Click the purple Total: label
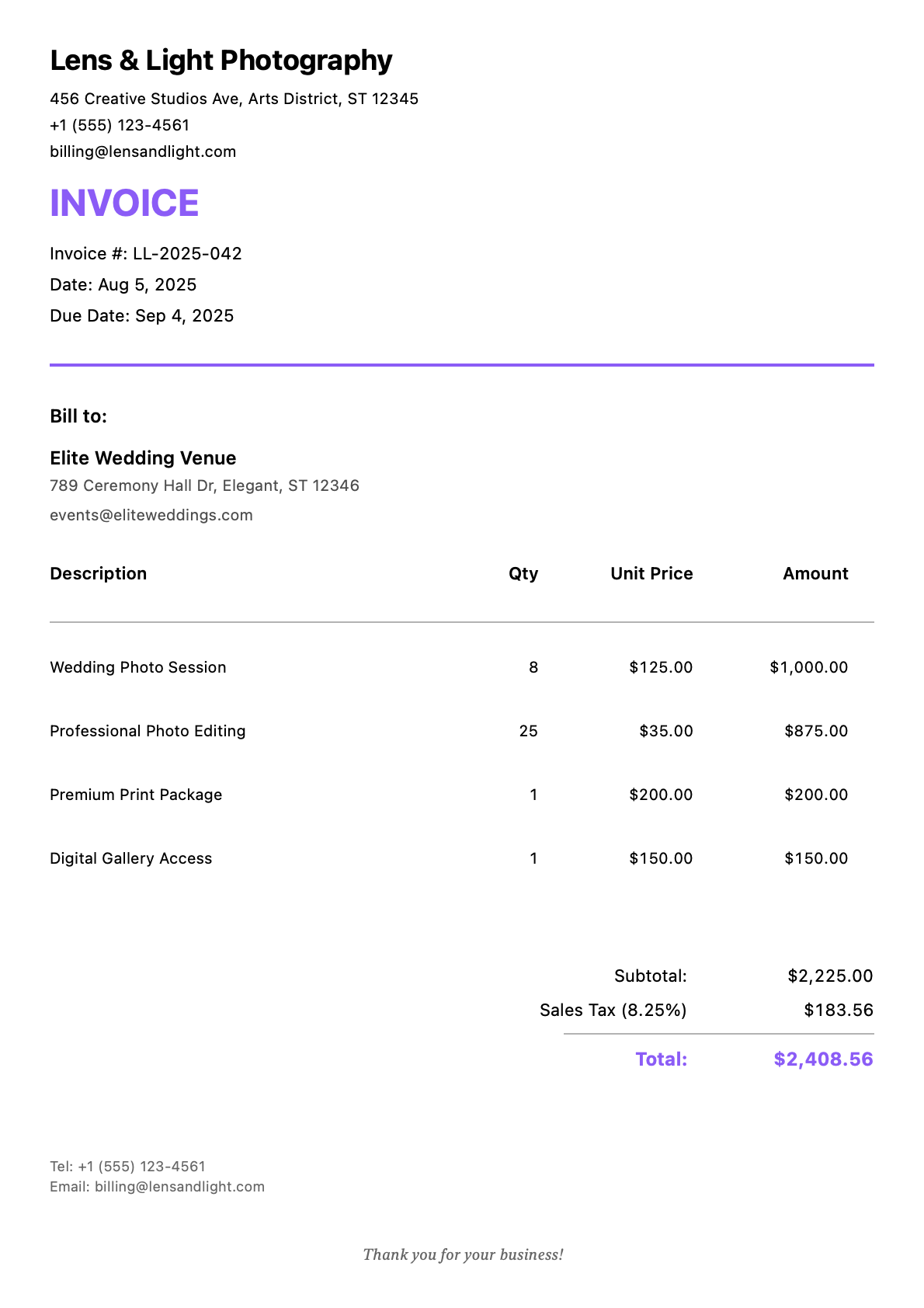924x1308 pixels. coord(662,1059)
